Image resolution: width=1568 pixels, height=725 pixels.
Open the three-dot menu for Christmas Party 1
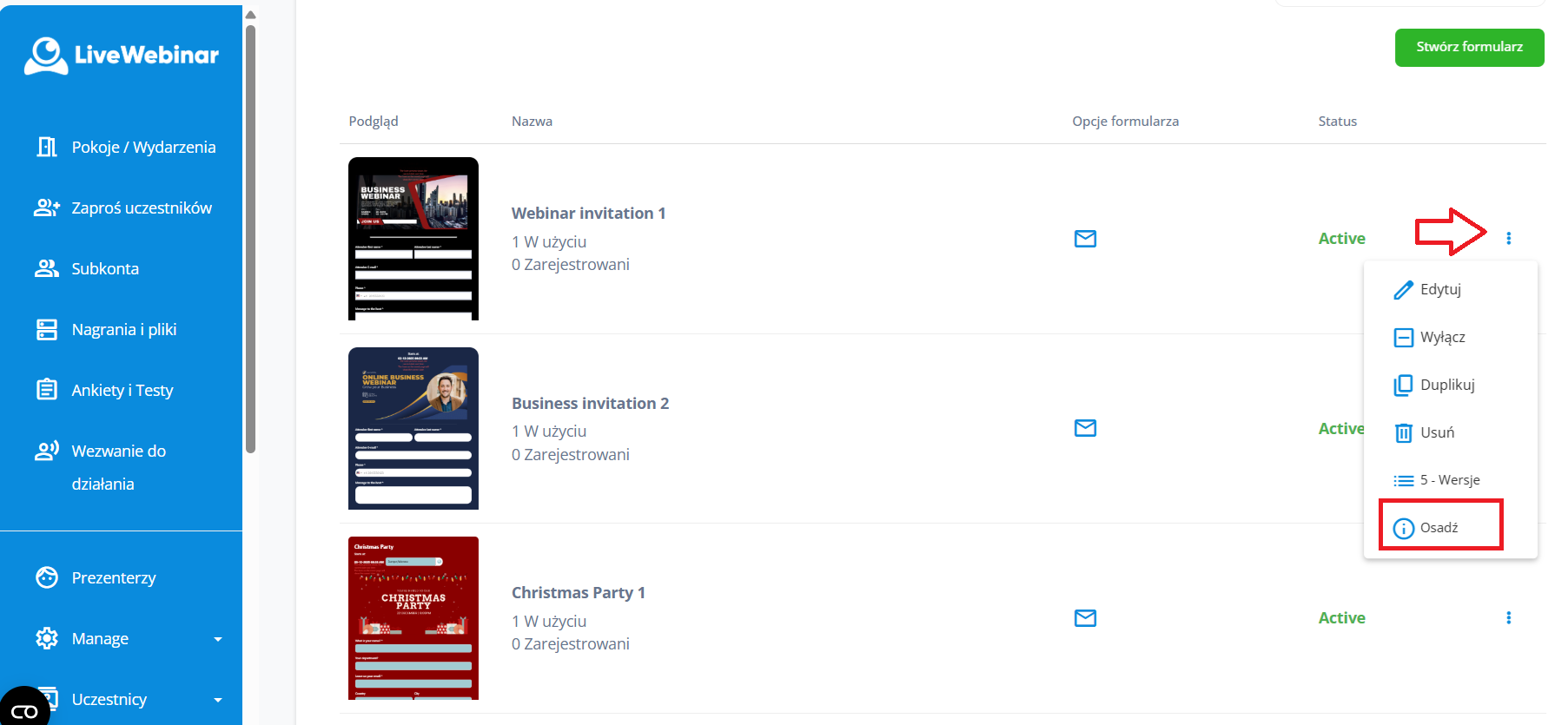(x=1508, y=617)
